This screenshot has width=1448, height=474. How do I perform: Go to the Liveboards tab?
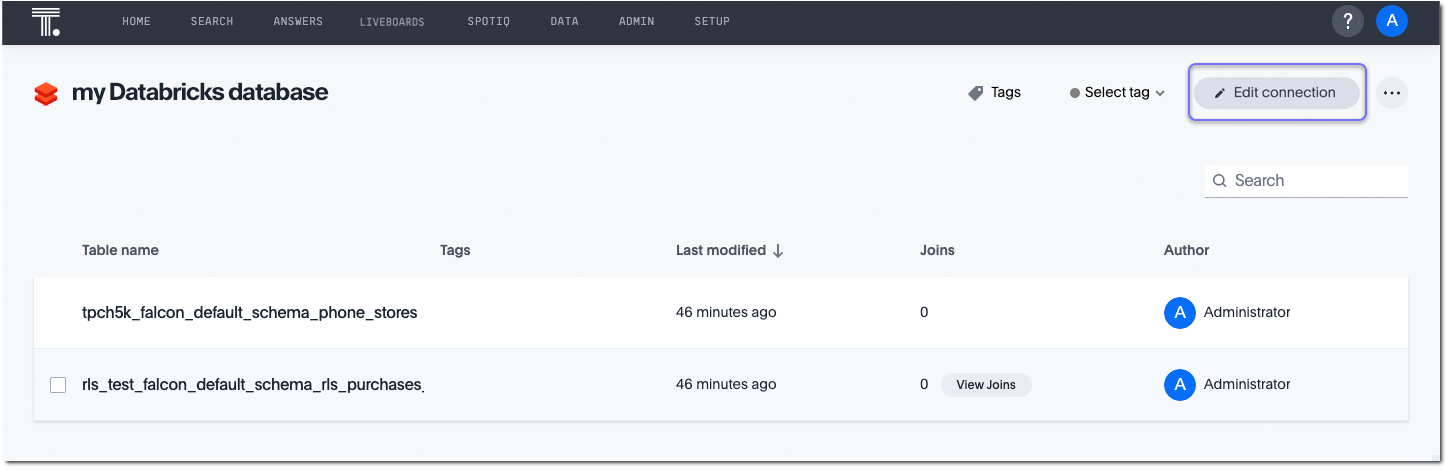[x=392, y=22]
